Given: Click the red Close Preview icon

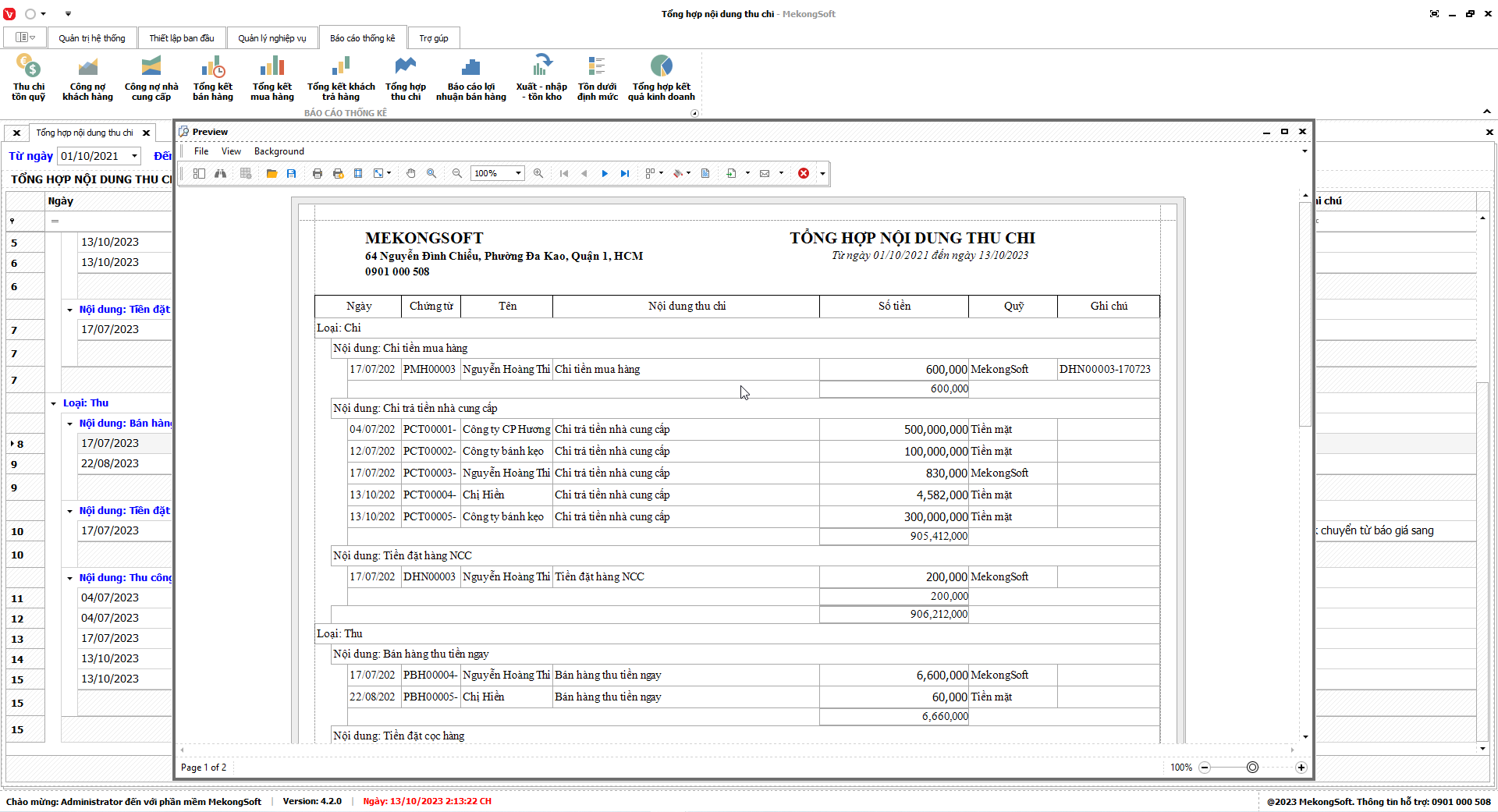Looking at the screenshot, I should (804, 173).
